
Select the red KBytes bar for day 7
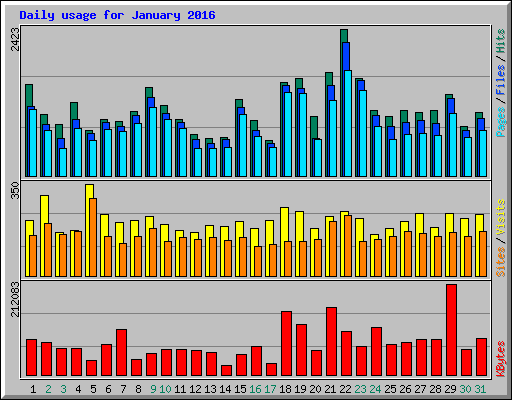pyautogui.click(x=121, y=352)
